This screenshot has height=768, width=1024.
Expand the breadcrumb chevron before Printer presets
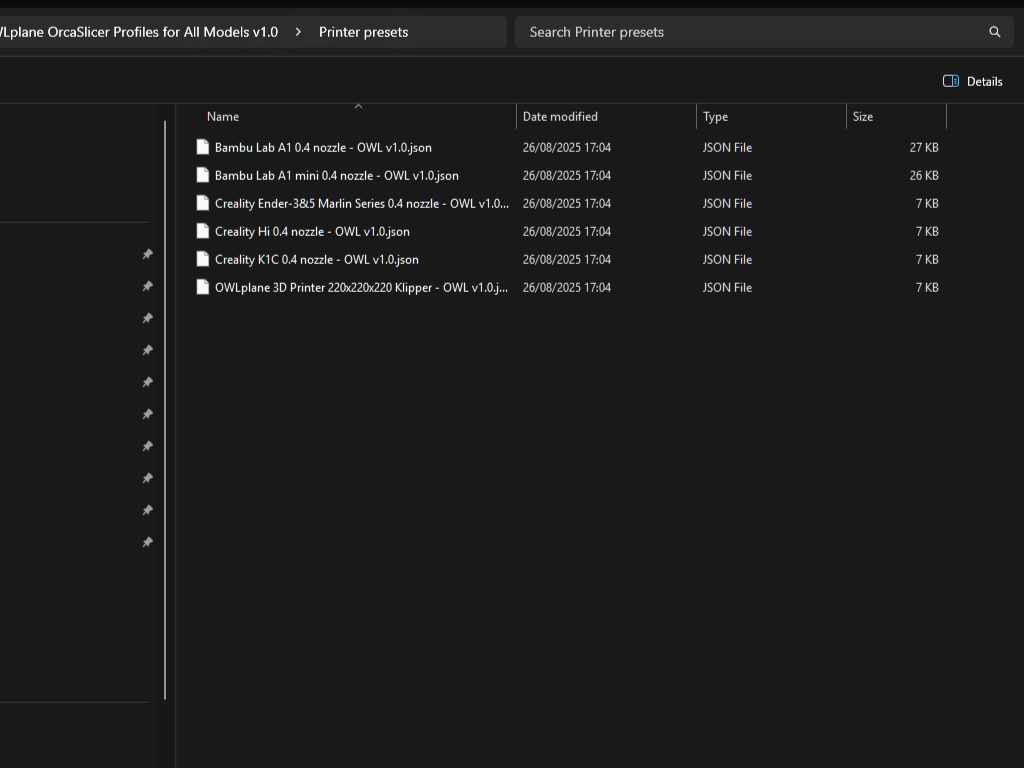(298, 32)
